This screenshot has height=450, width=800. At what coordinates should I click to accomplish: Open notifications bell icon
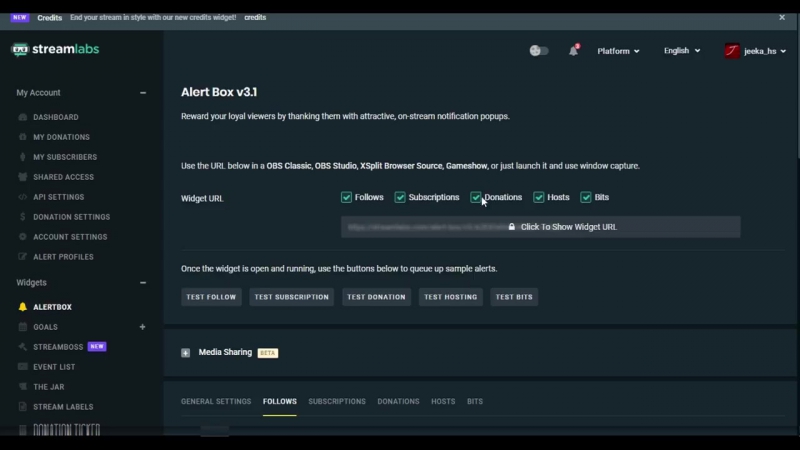point(573,51)
